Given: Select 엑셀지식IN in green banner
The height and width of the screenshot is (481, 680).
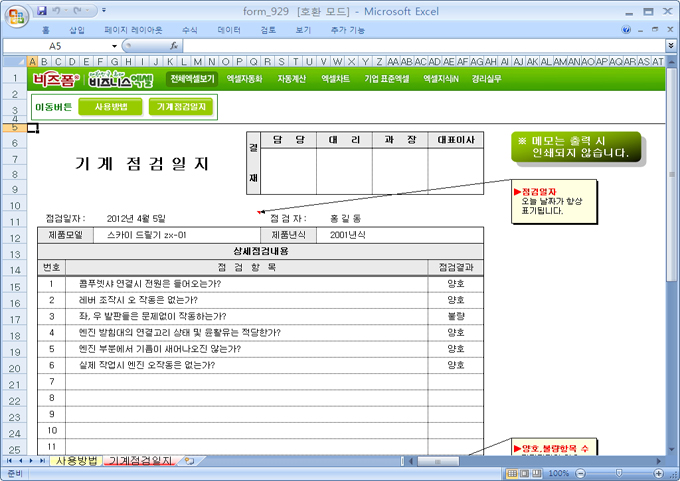Looking at the screenshot, I should 441,79.
